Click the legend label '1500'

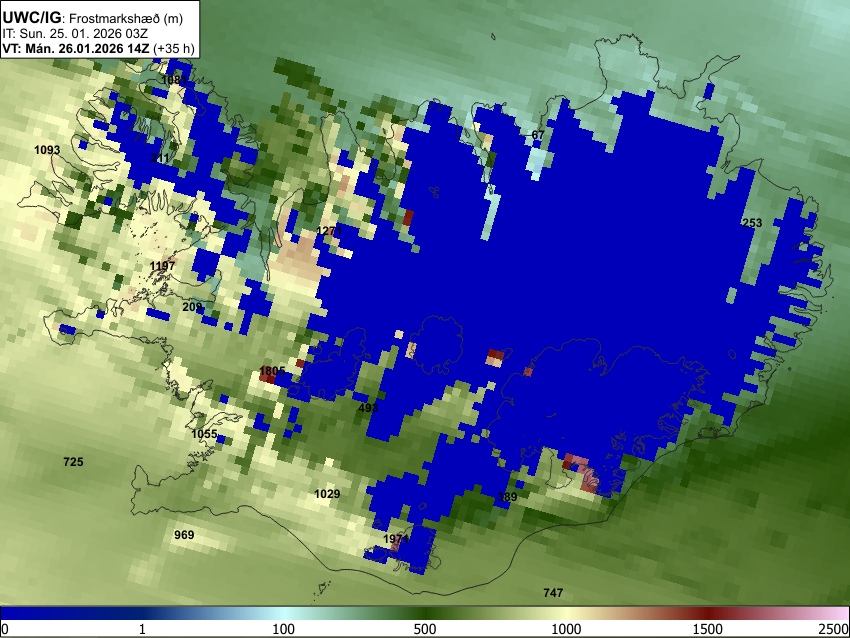708,629
